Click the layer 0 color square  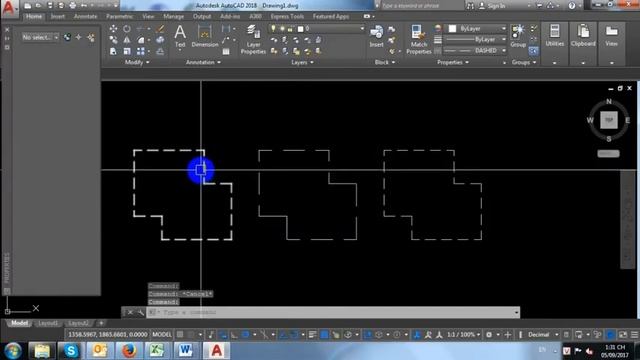point(300,29)
